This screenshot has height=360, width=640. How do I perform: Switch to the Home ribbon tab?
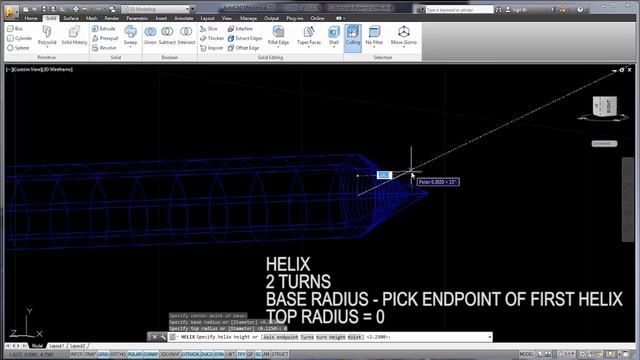tap(31, 18)
